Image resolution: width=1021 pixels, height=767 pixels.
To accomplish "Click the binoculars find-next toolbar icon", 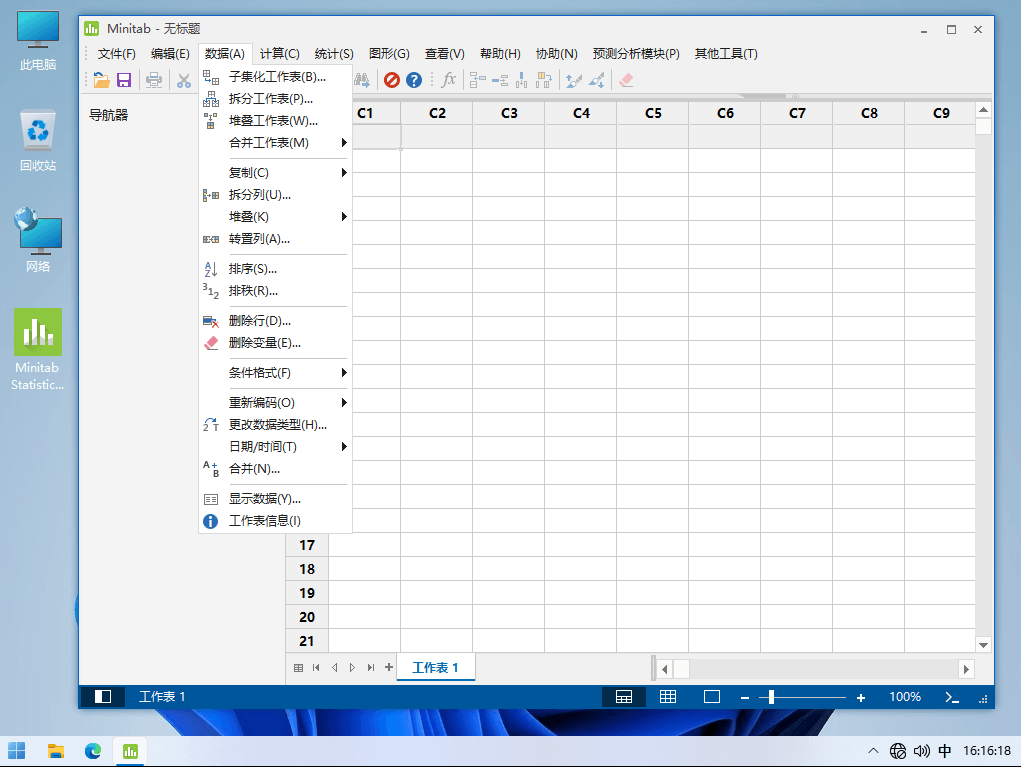I will [x=362, y=80].
